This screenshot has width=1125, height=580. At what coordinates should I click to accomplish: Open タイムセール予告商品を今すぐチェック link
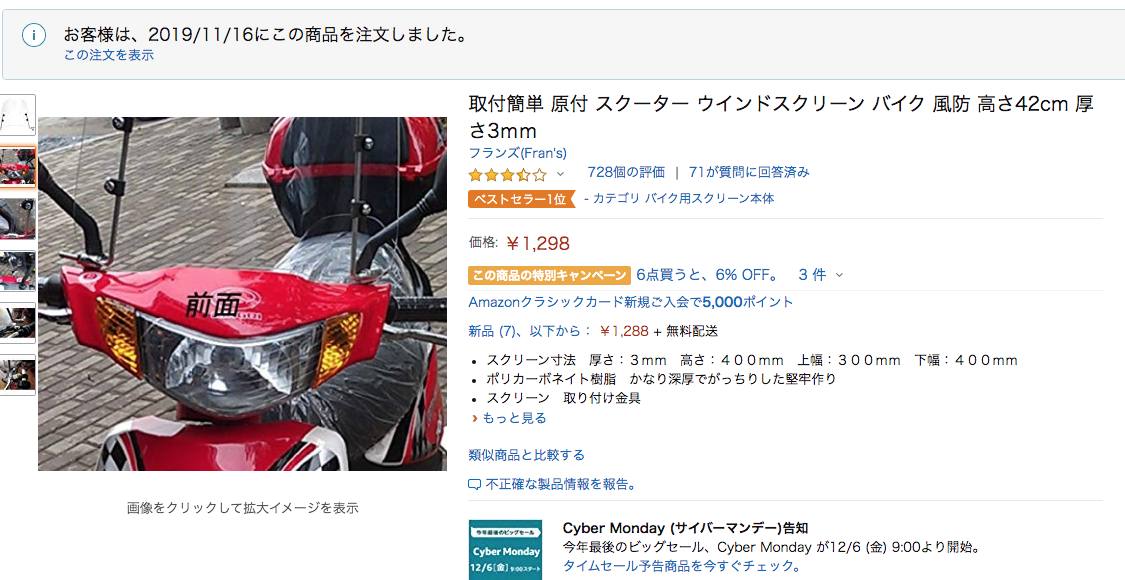[x=678, y=565]
